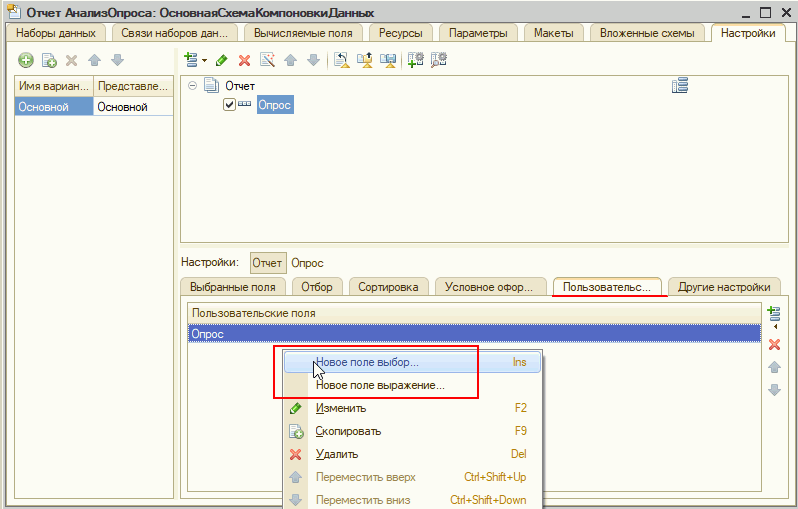Click the list icon in the Отчет row
Image resolution: width=798 pixels, height=509 pixels.
(680, 86)
